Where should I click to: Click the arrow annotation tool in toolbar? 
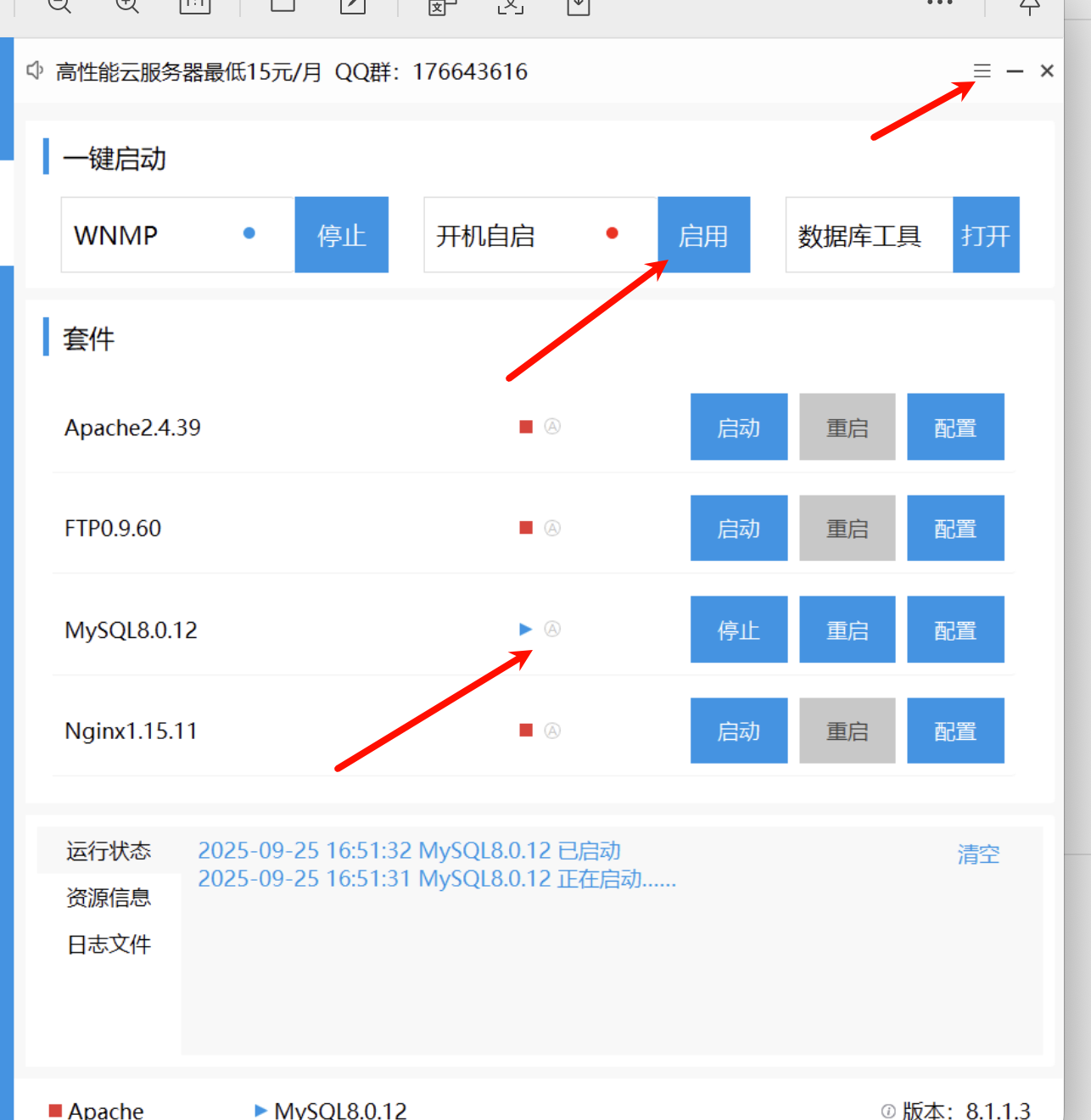pyautogui.click(x=351, y=5)
